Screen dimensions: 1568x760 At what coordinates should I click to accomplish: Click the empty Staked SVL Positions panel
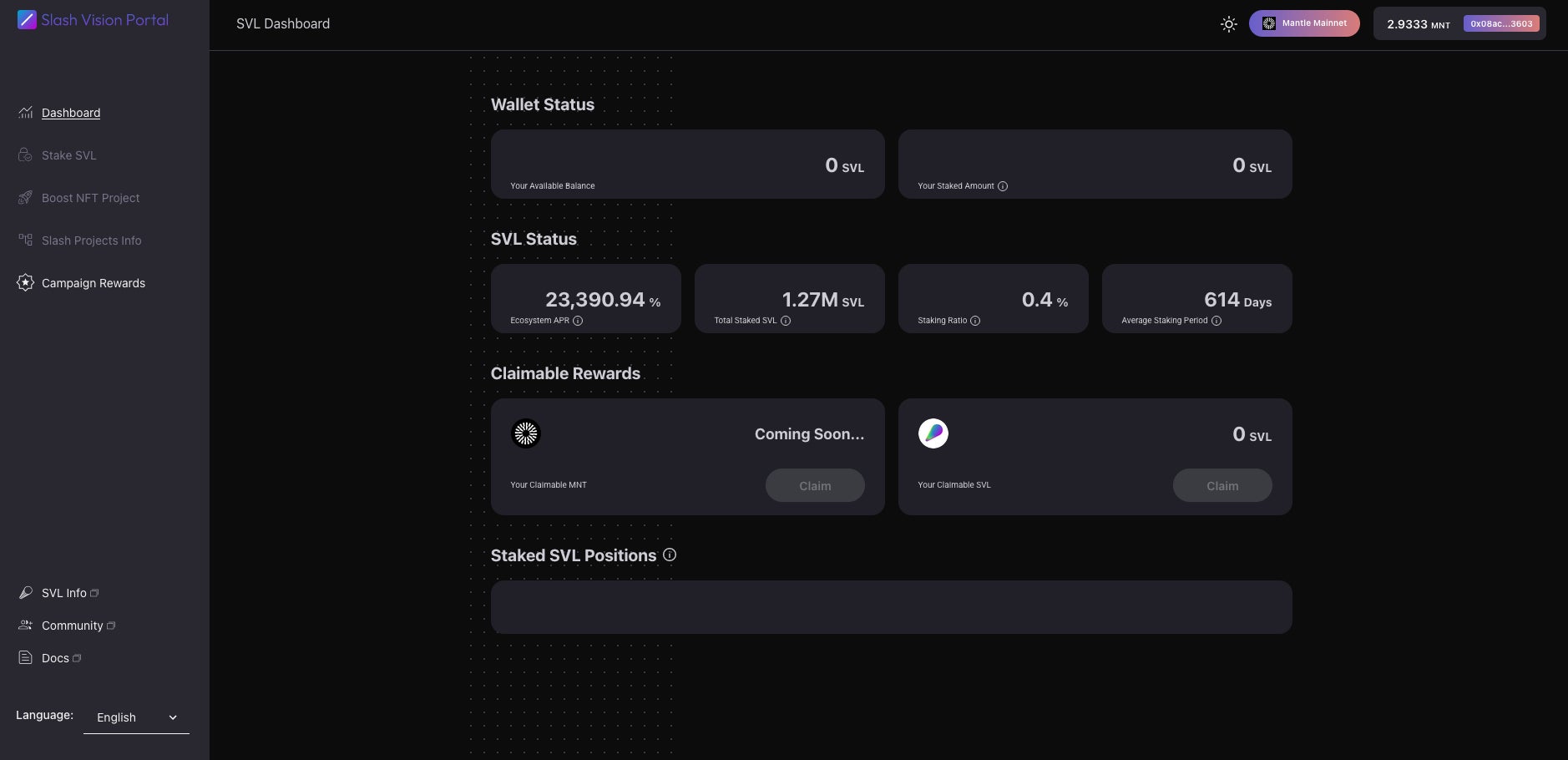tap(891, 607)
